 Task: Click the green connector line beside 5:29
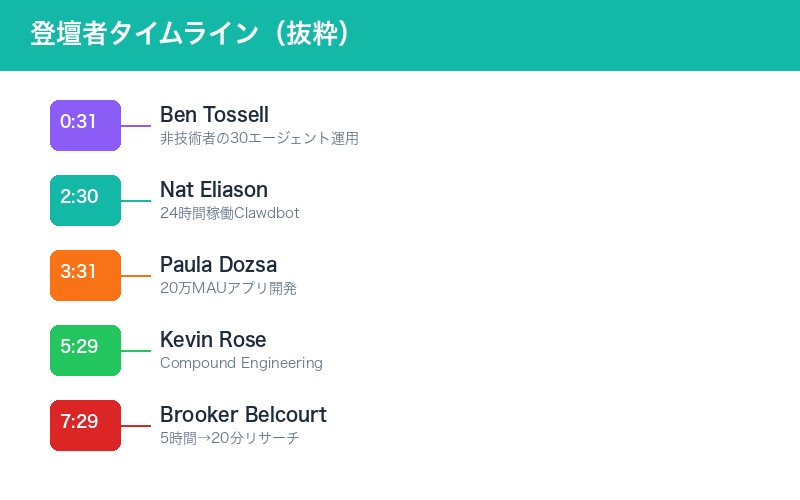pos(136,351)
